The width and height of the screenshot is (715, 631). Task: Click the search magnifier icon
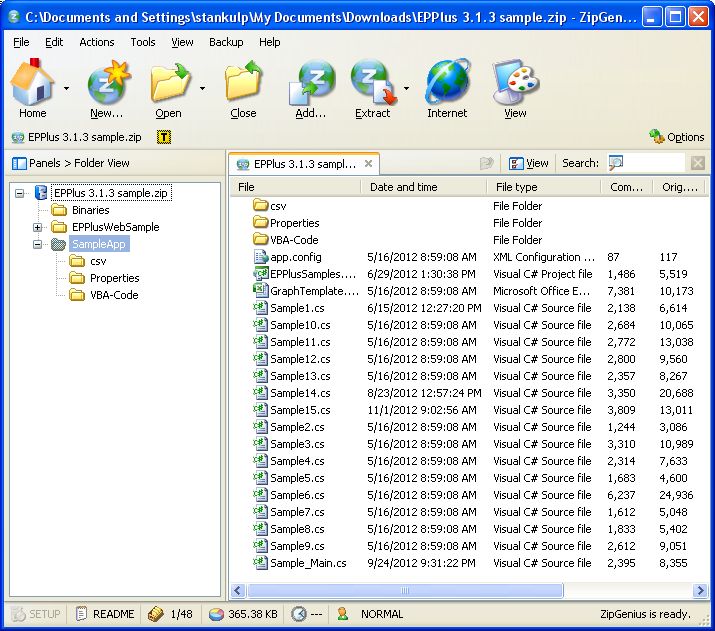coord(616,163)
